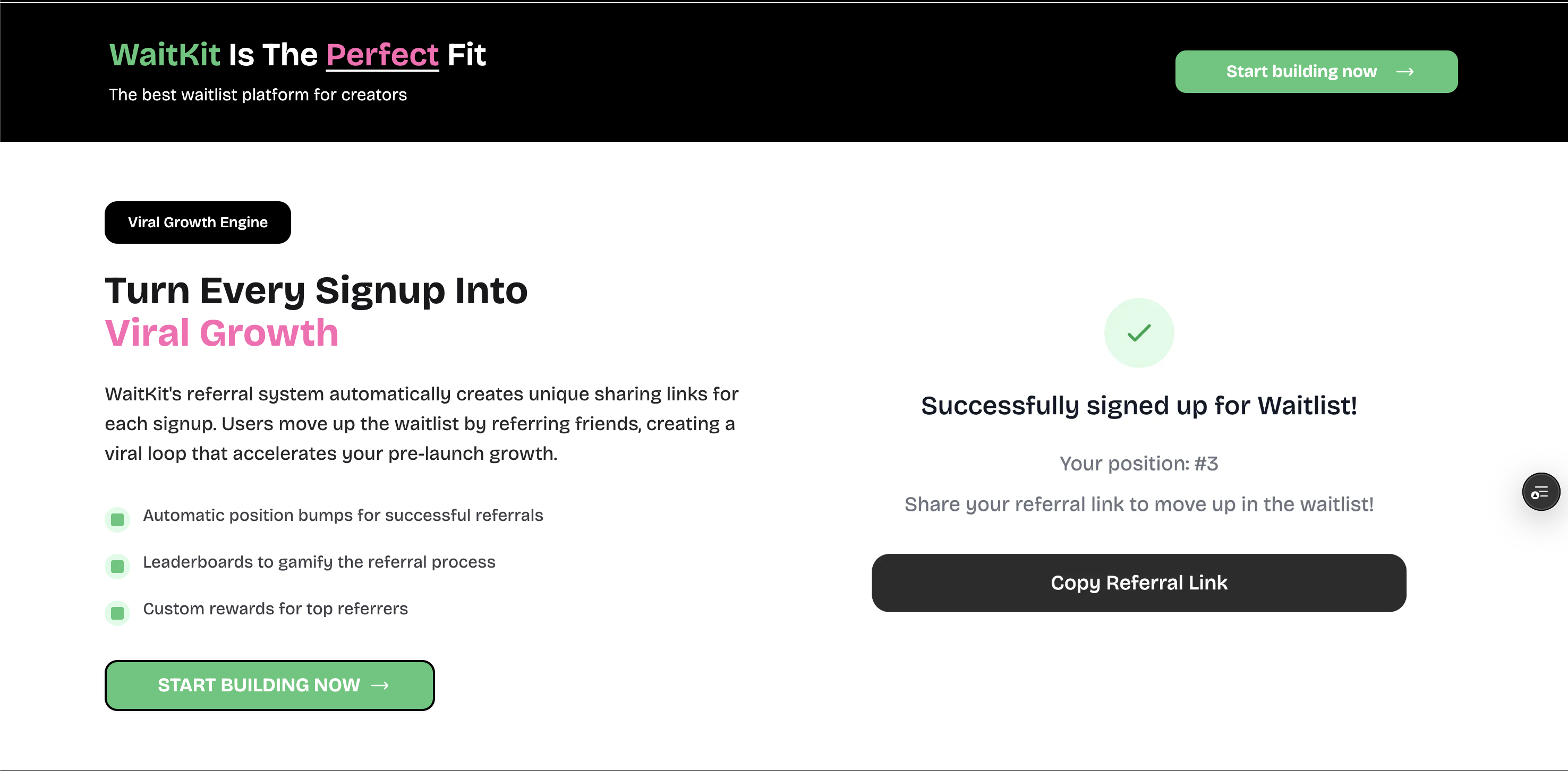Click the START BUILDING NOW button text
This screenshot has width=1568, height=771.
coord(259,685)
